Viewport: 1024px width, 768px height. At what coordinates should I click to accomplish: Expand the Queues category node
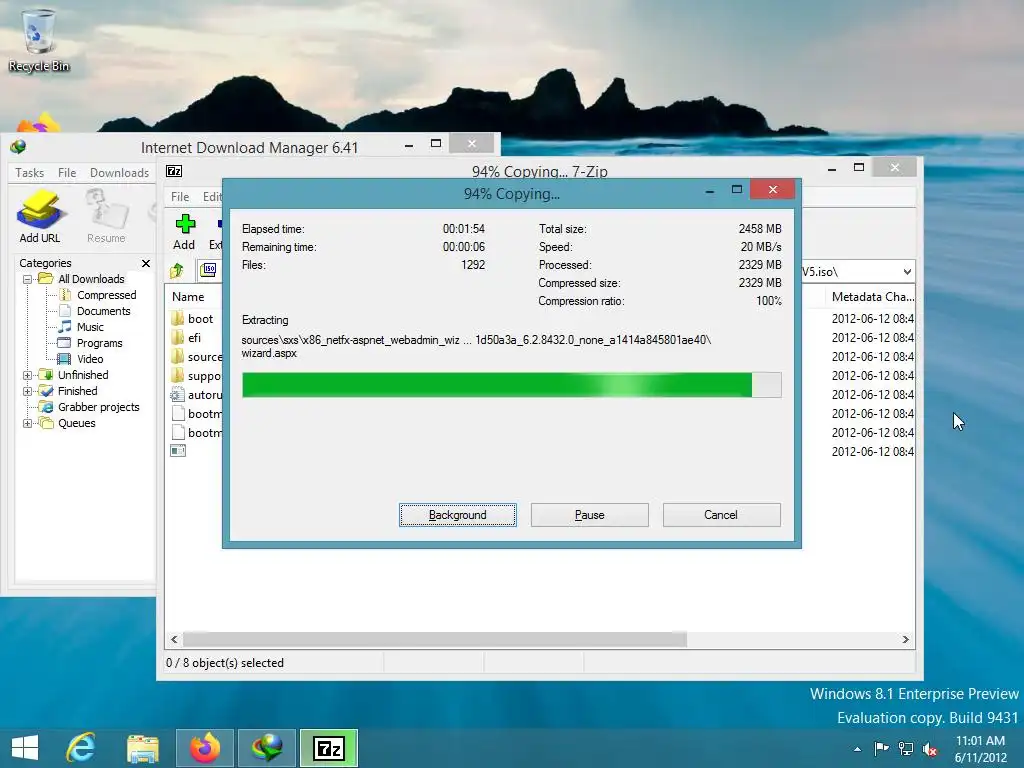[x=27, y=423]
